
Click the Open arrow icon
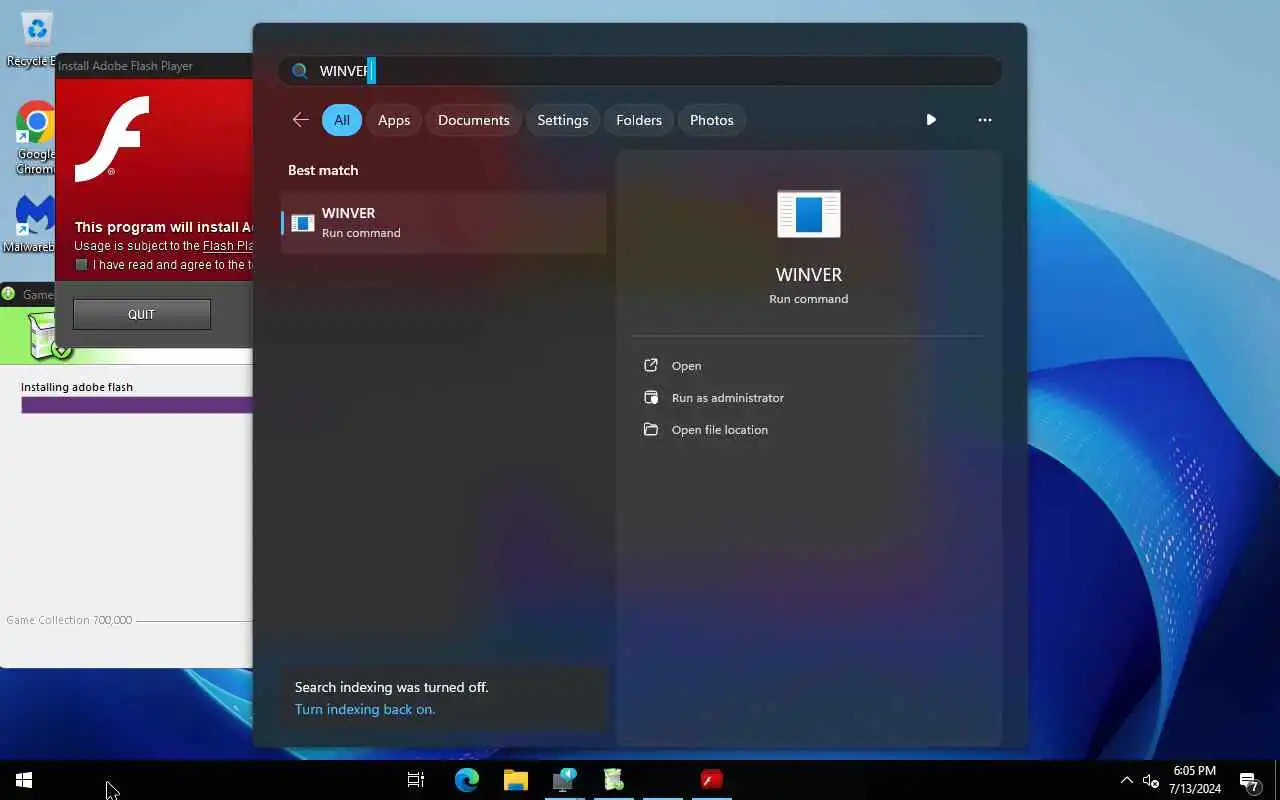(x=651, y=366)
